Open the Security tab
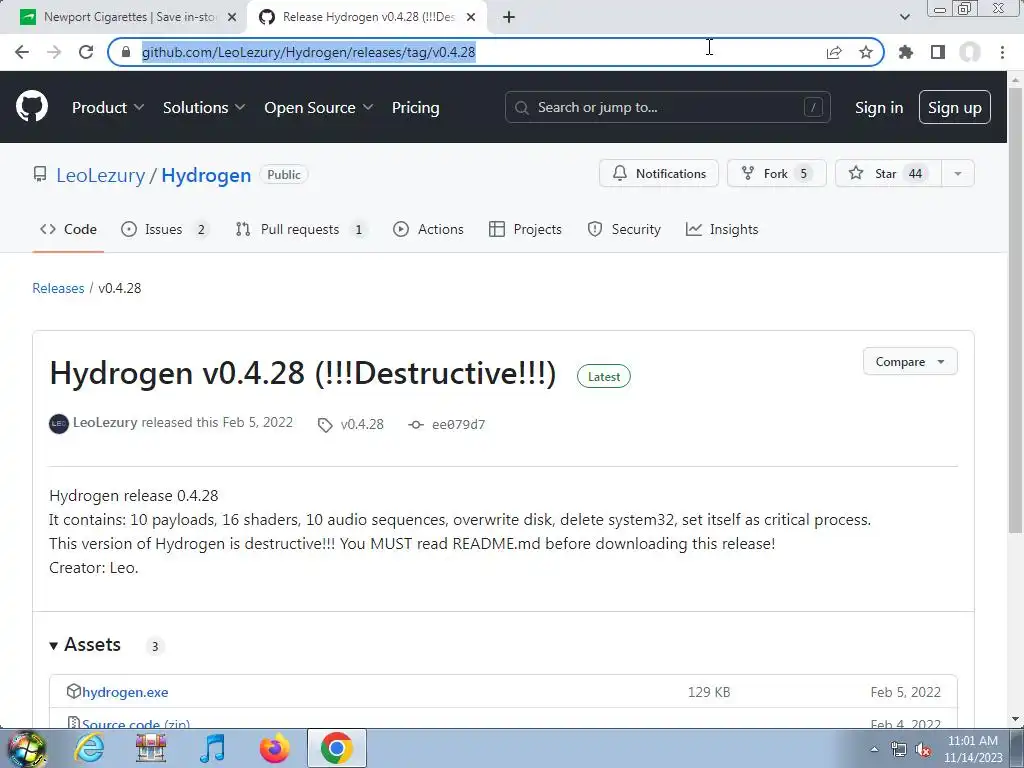The height and width of the screenshot is (768, 1024). 624,229
